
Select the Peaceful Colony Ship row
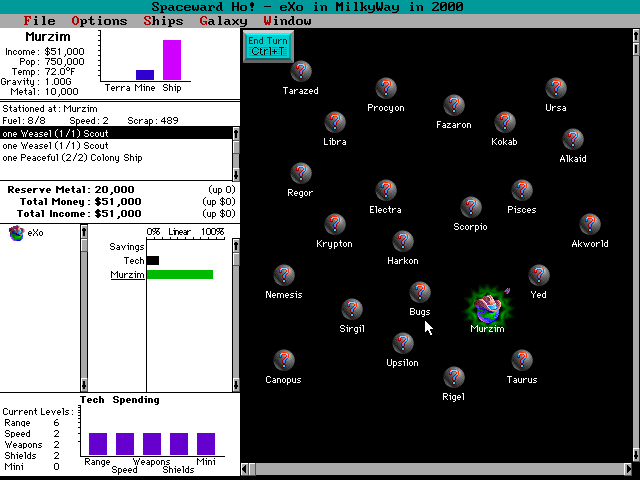click(116, 158)
